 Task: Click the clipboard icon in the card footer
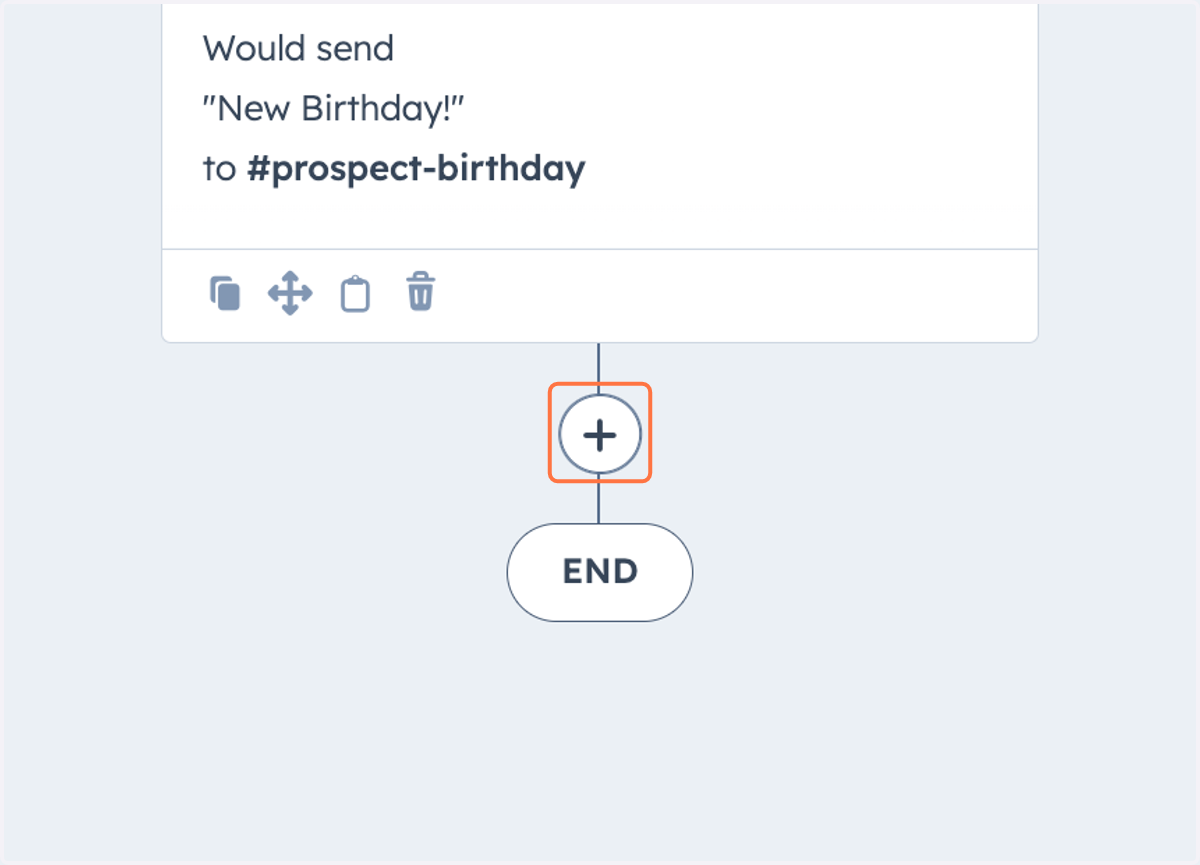click(x=355, y=294)
